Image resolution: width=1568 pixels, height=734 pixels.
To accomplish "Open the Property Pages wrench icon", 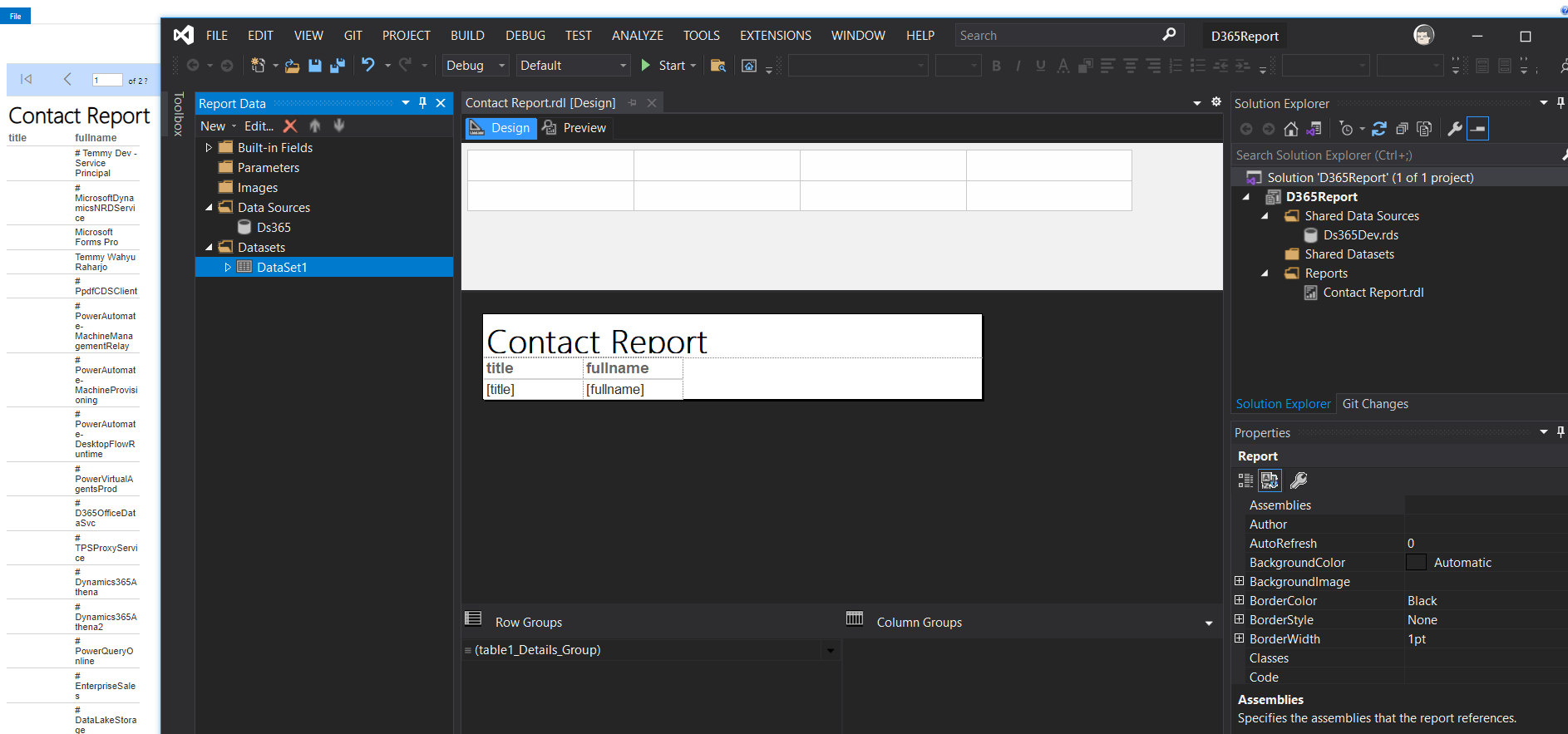I will (1299, 480).
